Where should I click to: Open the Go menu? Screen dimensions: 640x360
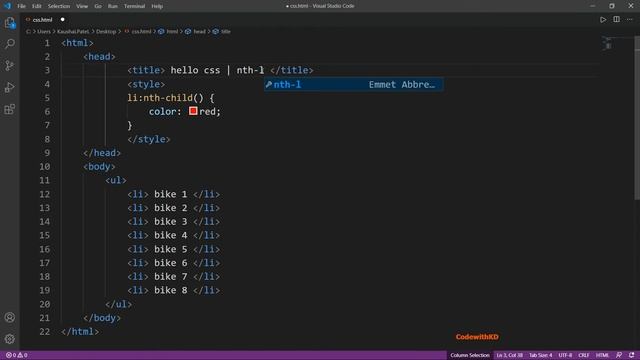pos(98,6)
